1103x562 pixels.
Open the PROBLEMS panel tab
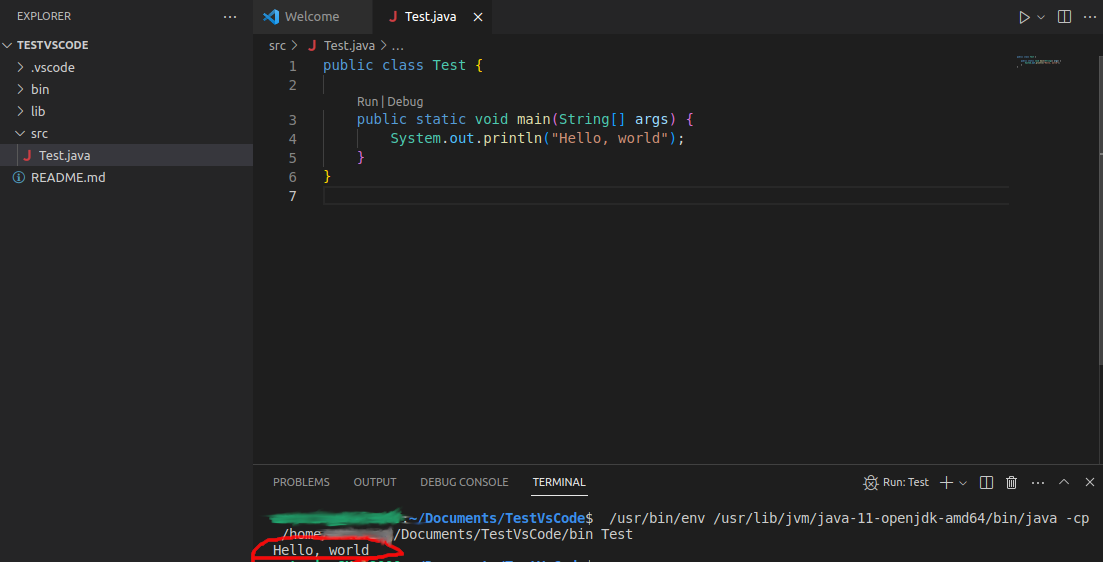(301, 483)
